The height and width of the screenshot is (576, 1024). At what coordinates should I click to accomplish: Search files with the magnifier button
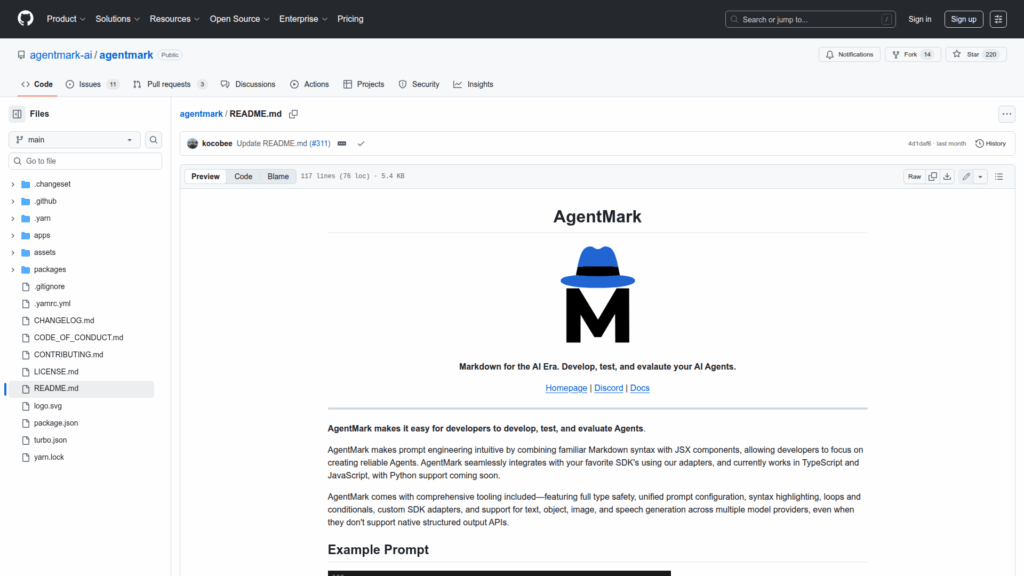pos(153,140)
